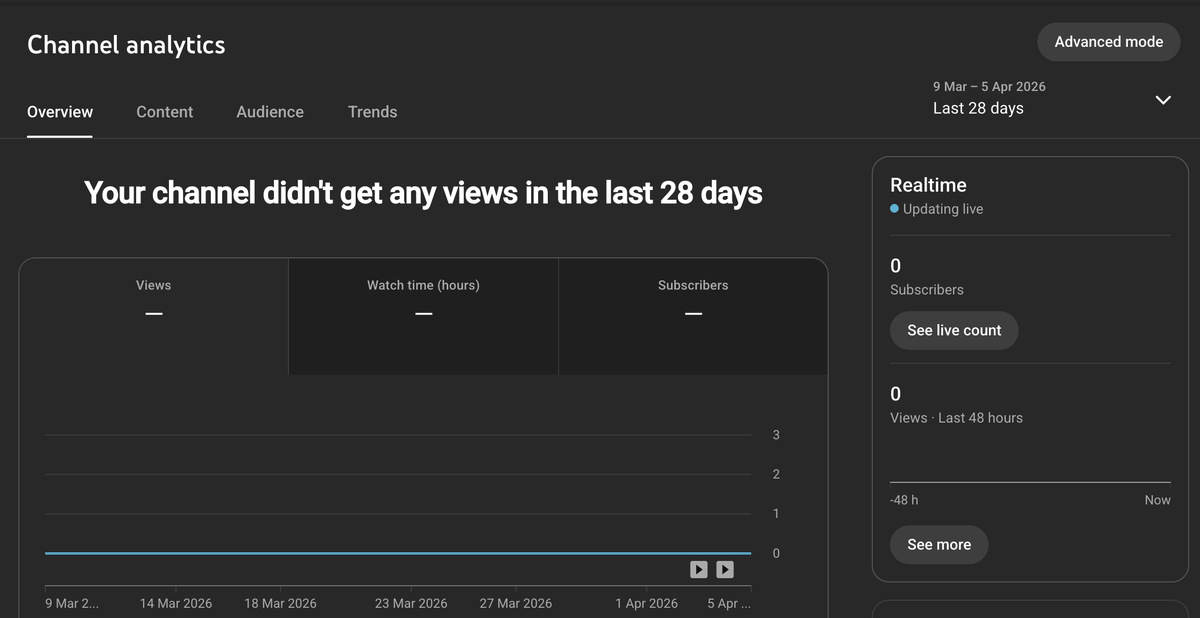
Task: Open the Audience tab
Action: click(270, 112)
